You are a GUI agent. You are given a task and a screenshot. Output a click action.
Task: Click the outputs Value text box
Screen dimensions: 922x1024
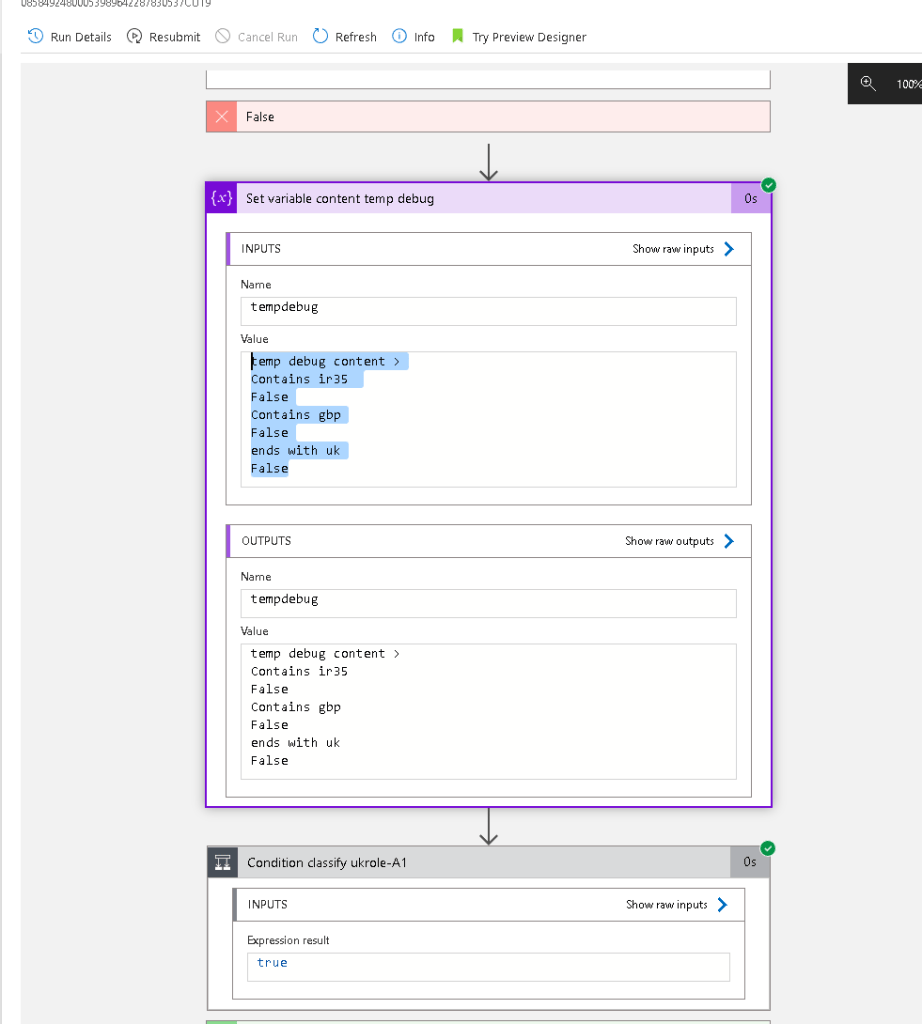488,711
